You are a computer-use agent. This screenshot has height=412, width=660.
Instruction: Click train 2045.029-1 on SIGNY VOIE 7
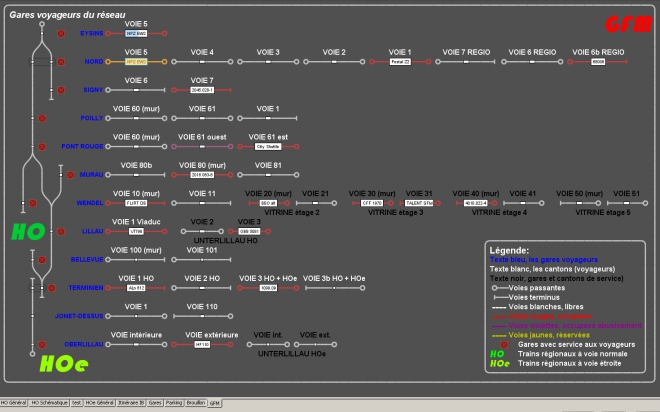[202, 90]
